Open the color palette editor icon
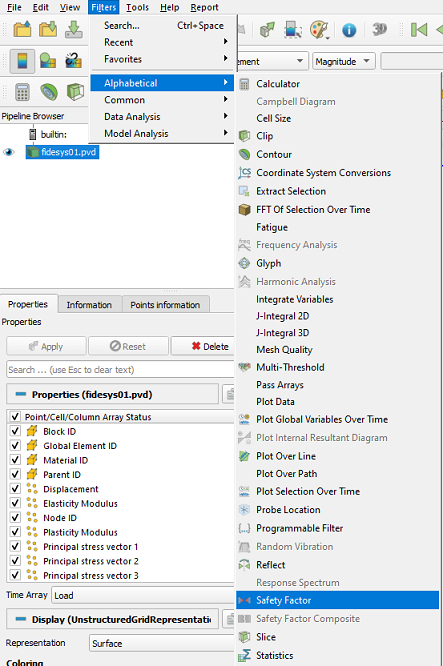Screen dimensions: 443x666 point(319,30)
